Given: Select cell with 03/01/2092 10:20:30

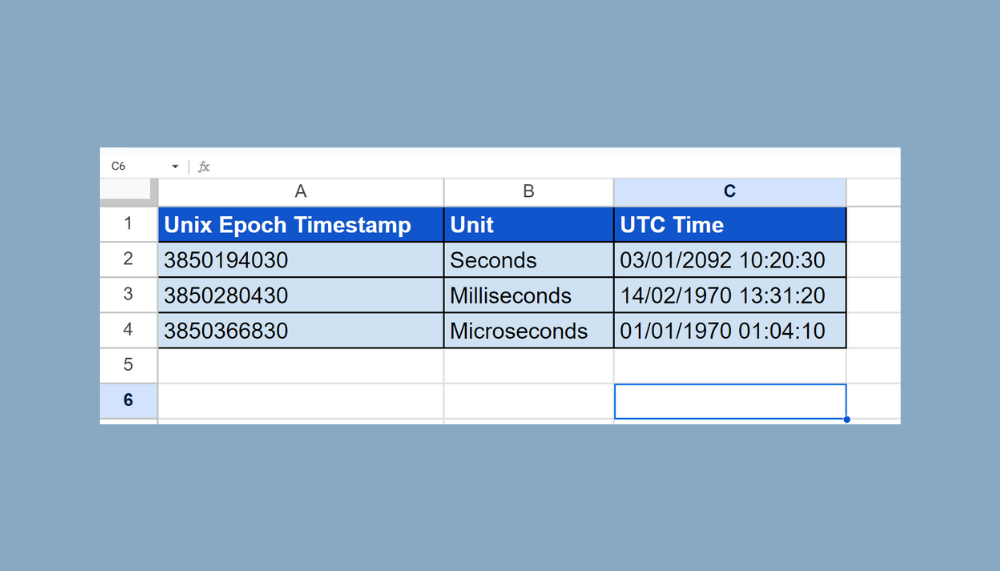Looking at the screenshot, I should (729, 261).
